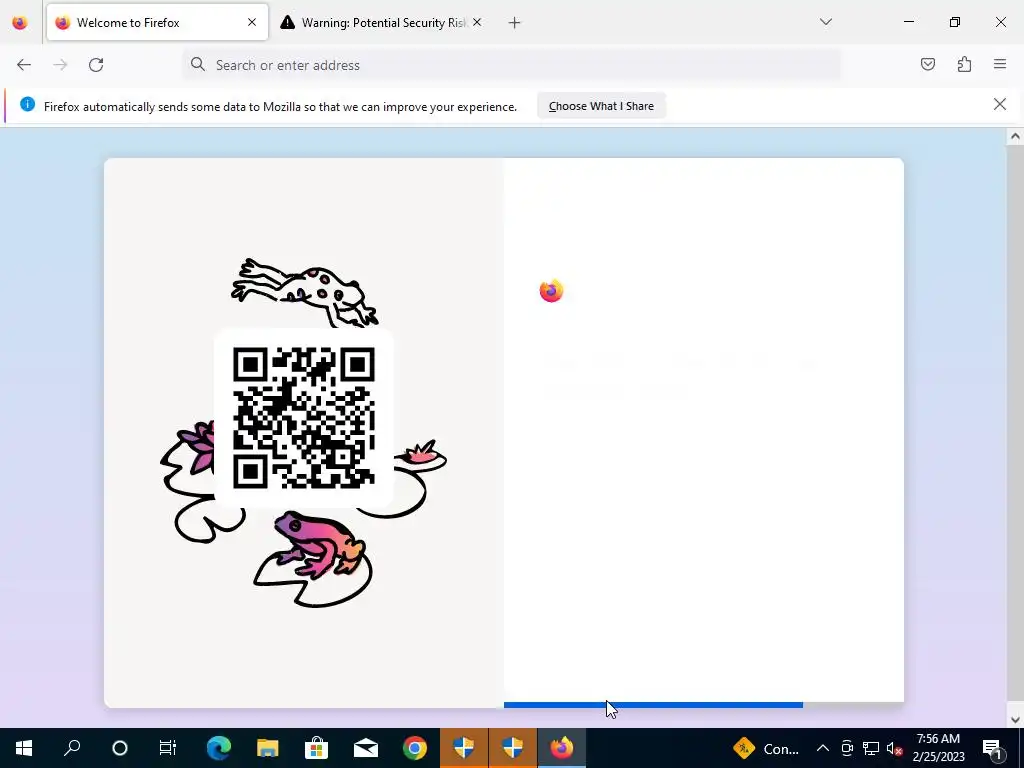Open the network tray icon
Screen dimensions: 1024x768
pyautogui.click(x=871, y=748)
